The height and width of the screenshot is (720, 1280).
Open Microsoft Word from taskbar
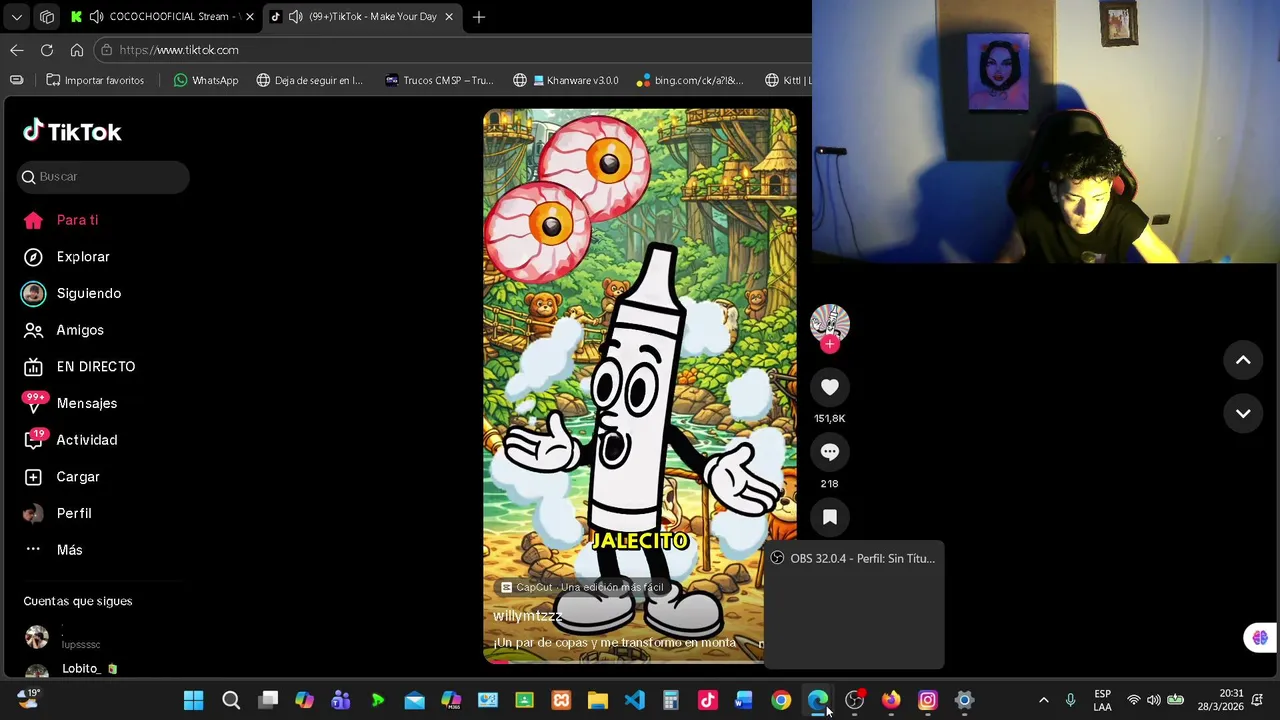pos(744,701)
